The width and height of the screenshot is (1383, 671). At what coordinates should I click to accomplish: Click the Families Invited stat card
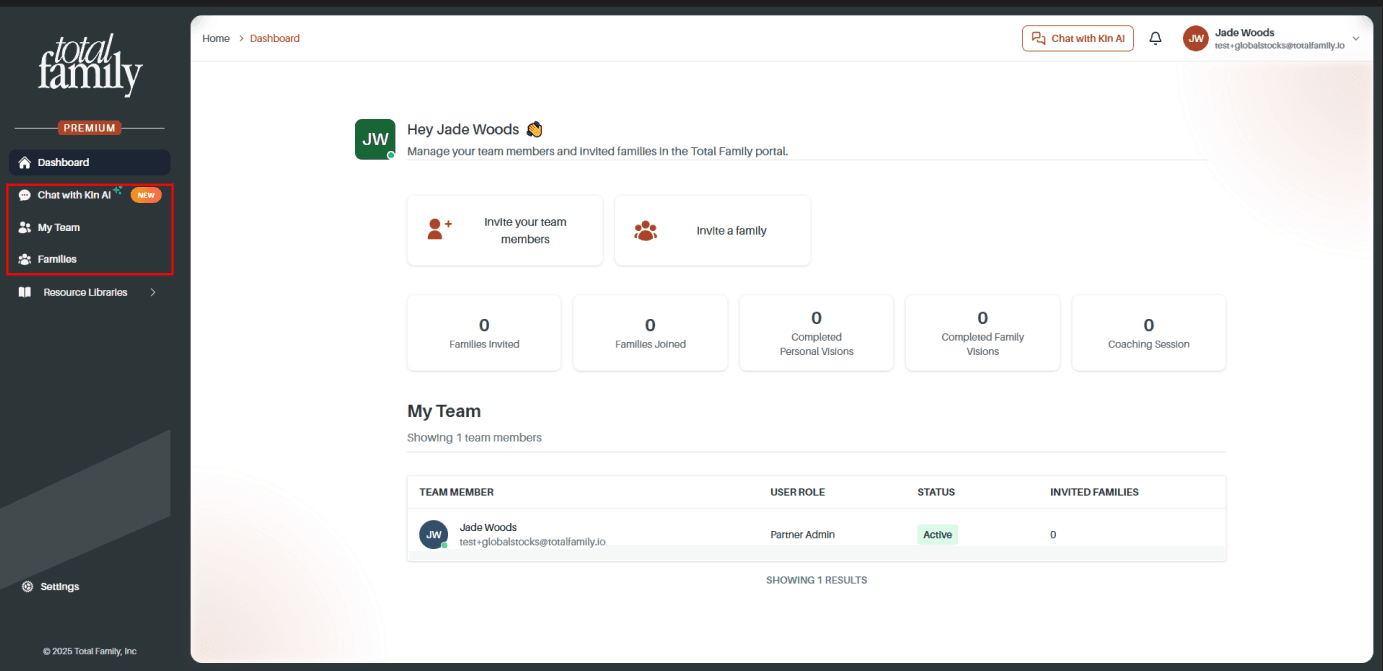(484, 333)
